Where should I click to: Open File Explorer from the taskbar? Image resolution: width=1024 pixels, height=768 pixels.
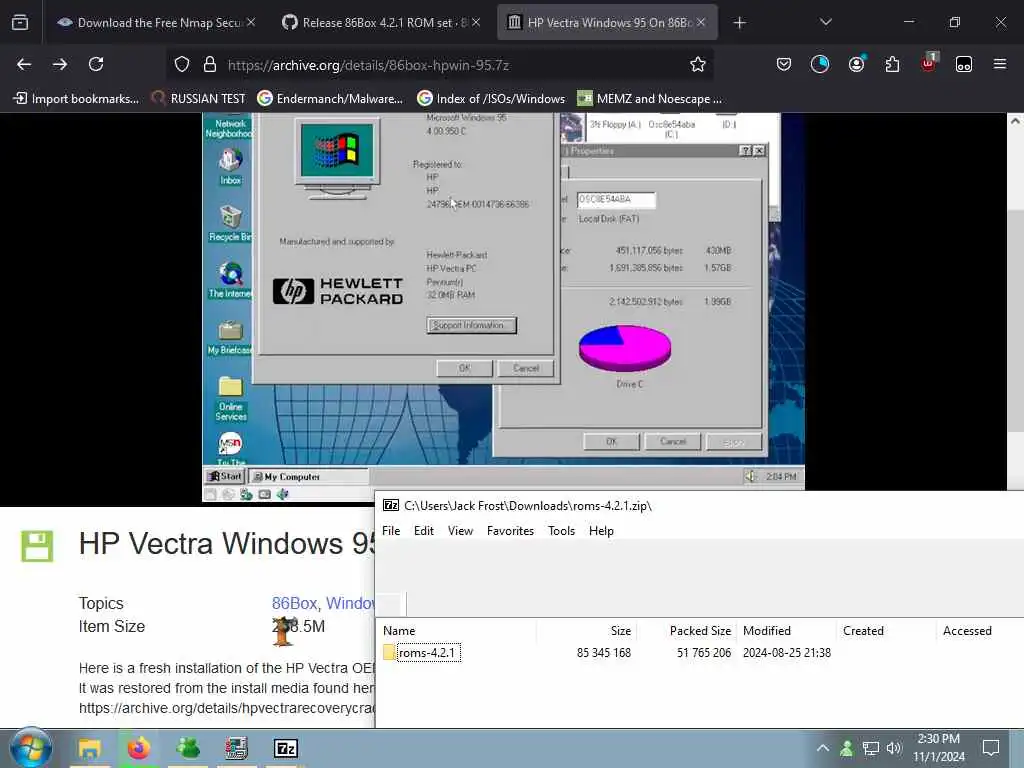pyautogui.click(x=89, y=749)
